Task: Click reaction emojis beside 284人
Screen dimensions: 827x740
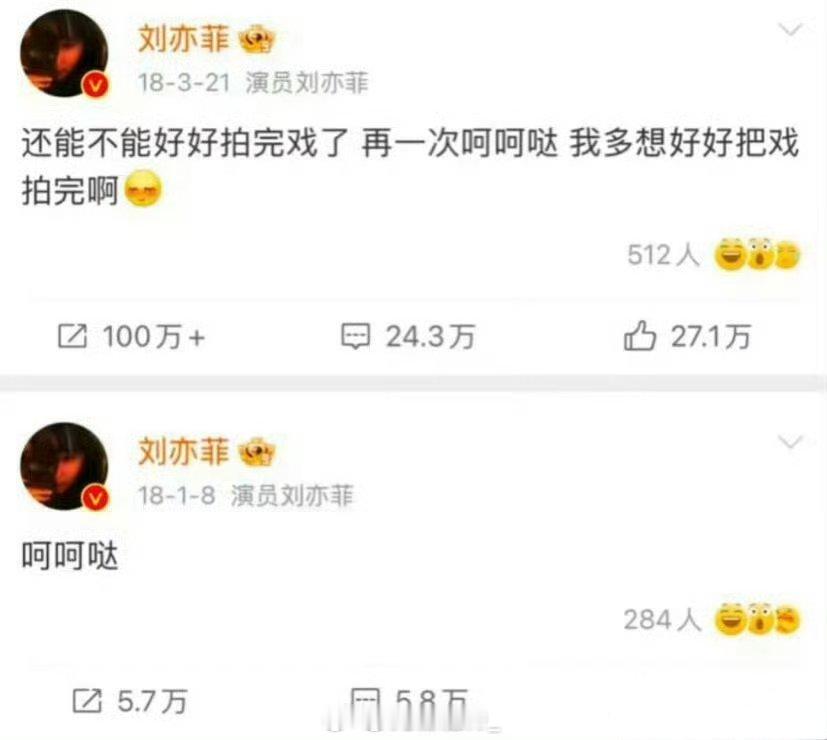Action: coord(757,619)
